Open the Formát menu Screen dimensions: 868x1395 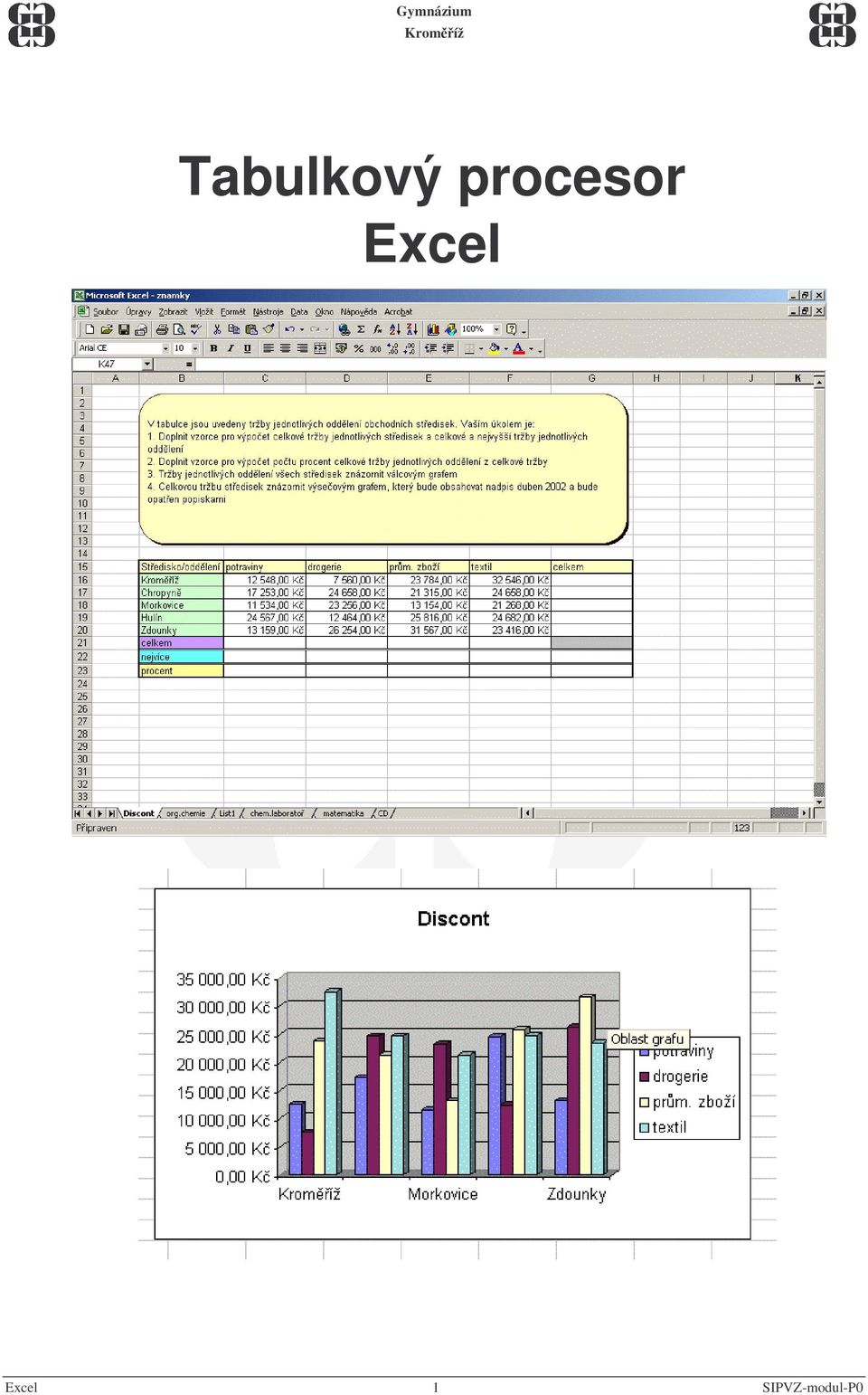point(232,311)
